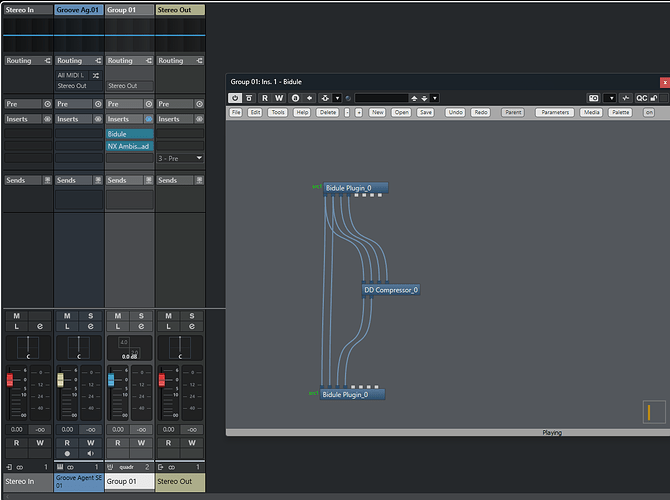Click the All MIDI input routing field
The image size is (670, 500).
(71, 75)
